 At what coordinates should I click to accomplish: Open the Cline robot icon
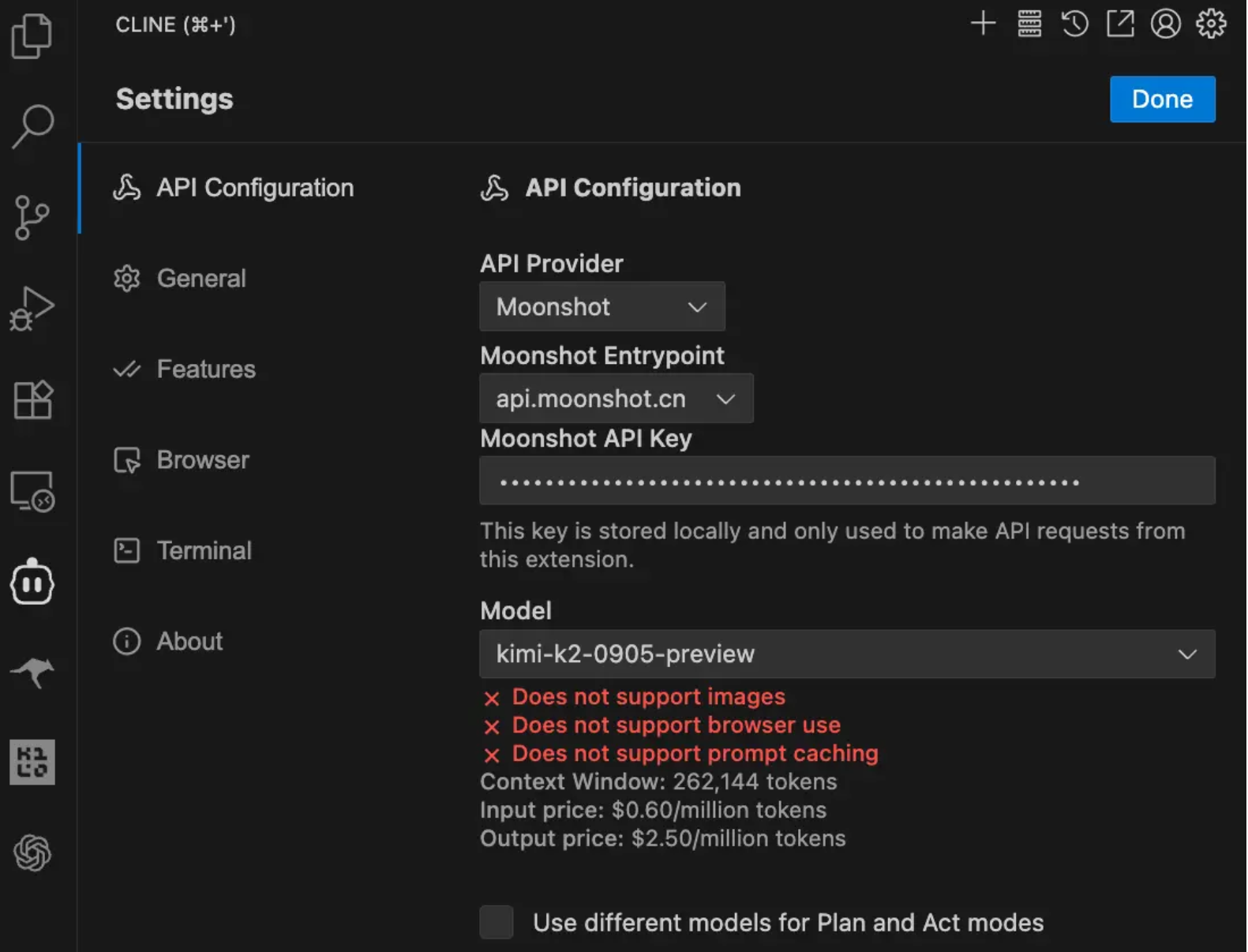[x=32, y=583]
